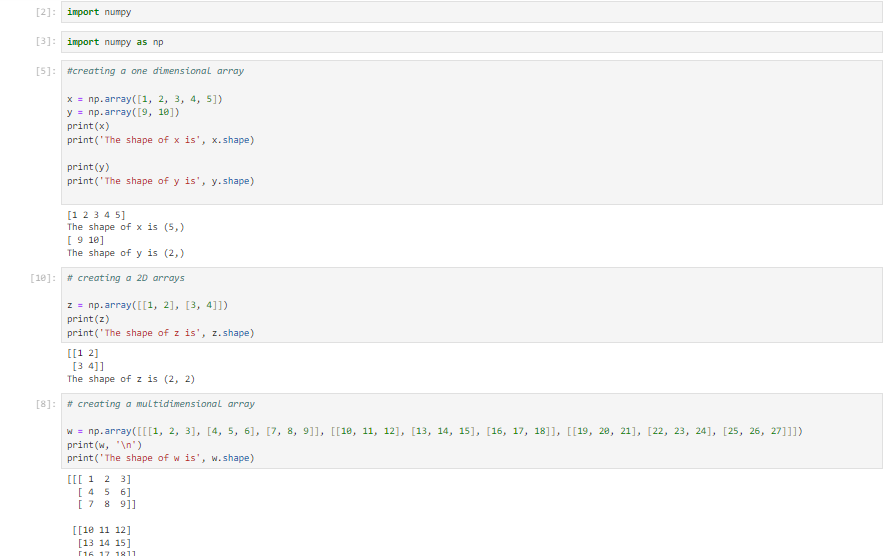Click the output row '[[10 11 12]'

point(101,531)
